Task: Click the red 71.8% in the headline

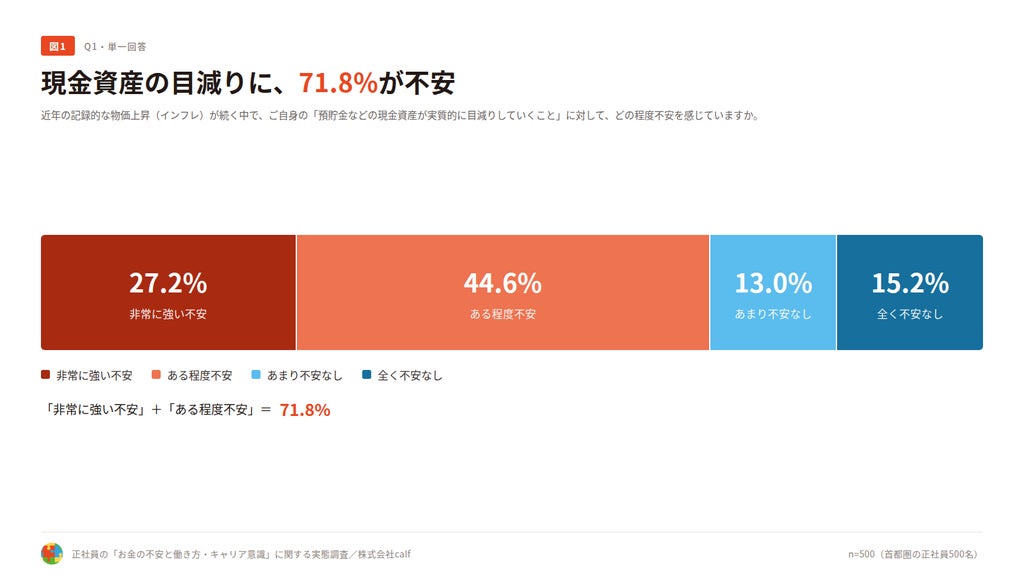Action: coord(338,83)
